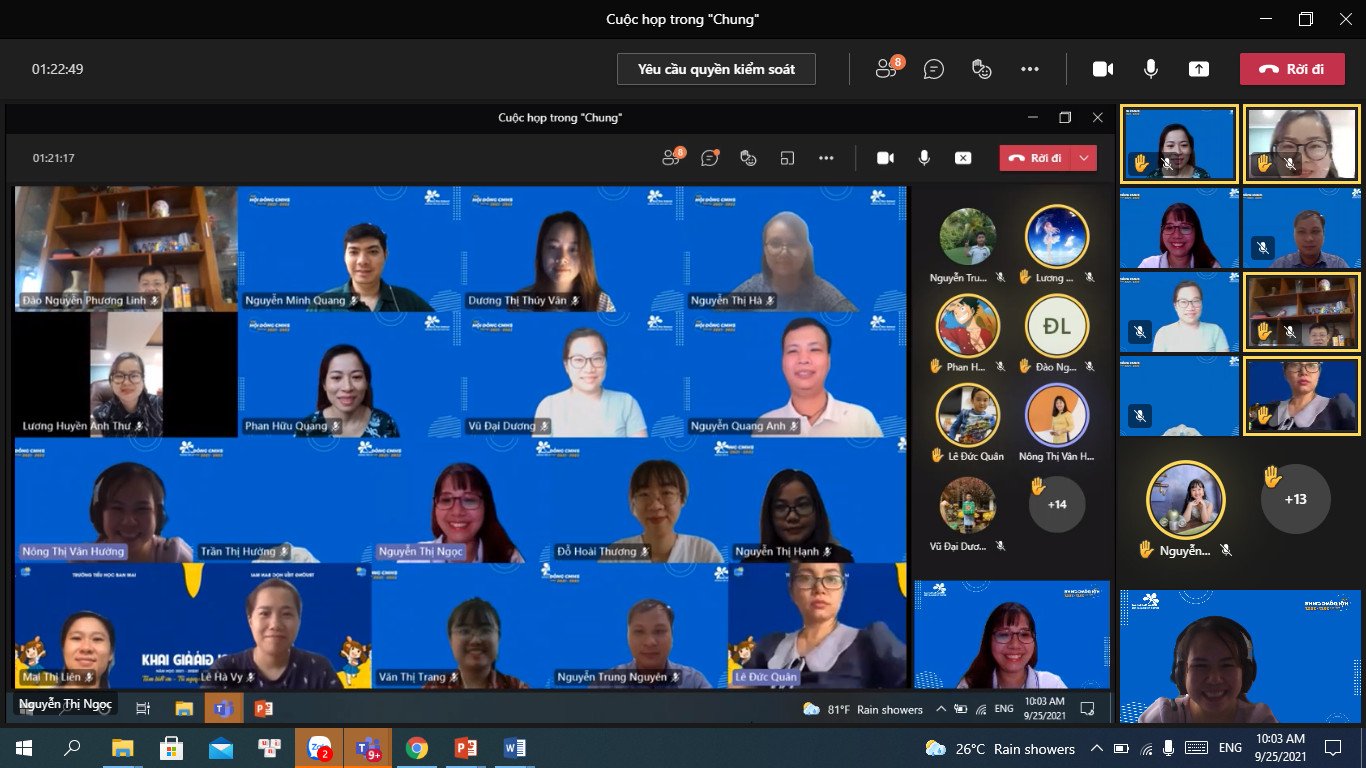Open Google Chrome from the taskbar
This screenshot has height=768, width=1366.
(x=417, y=748)
